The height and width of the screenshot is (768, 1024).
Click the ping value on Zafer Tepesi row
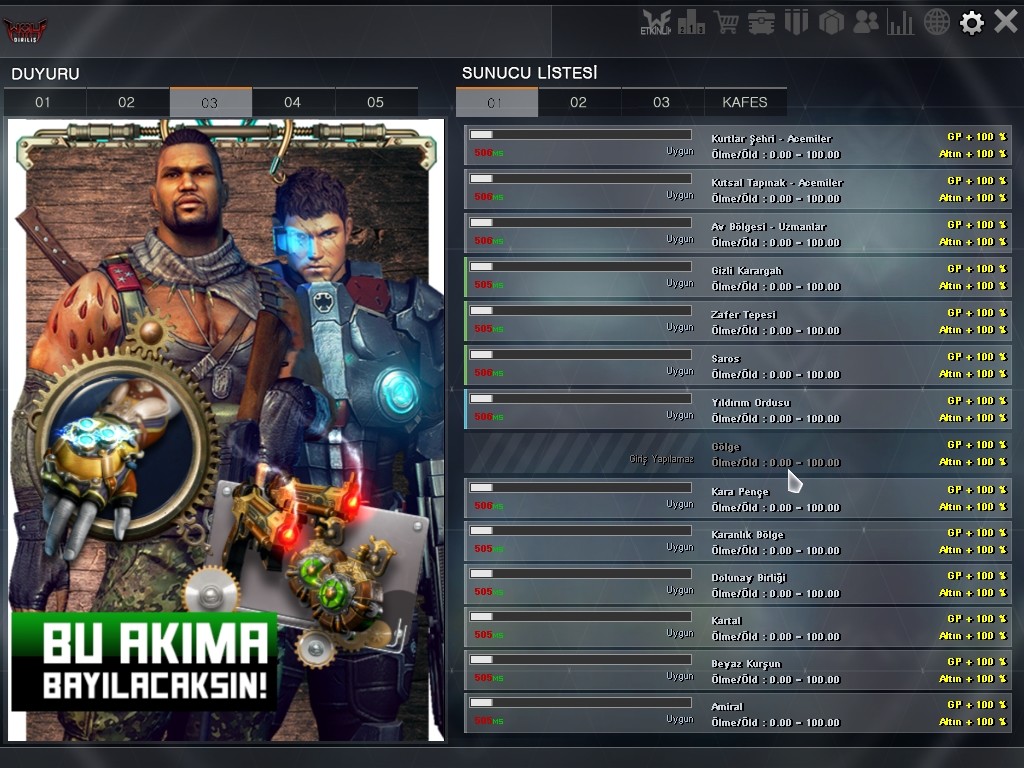click(488, 328)
